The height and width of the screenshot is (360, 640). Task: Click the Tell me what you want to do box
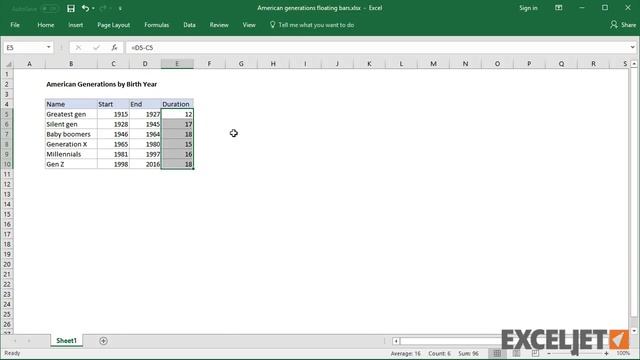point(312,25)
